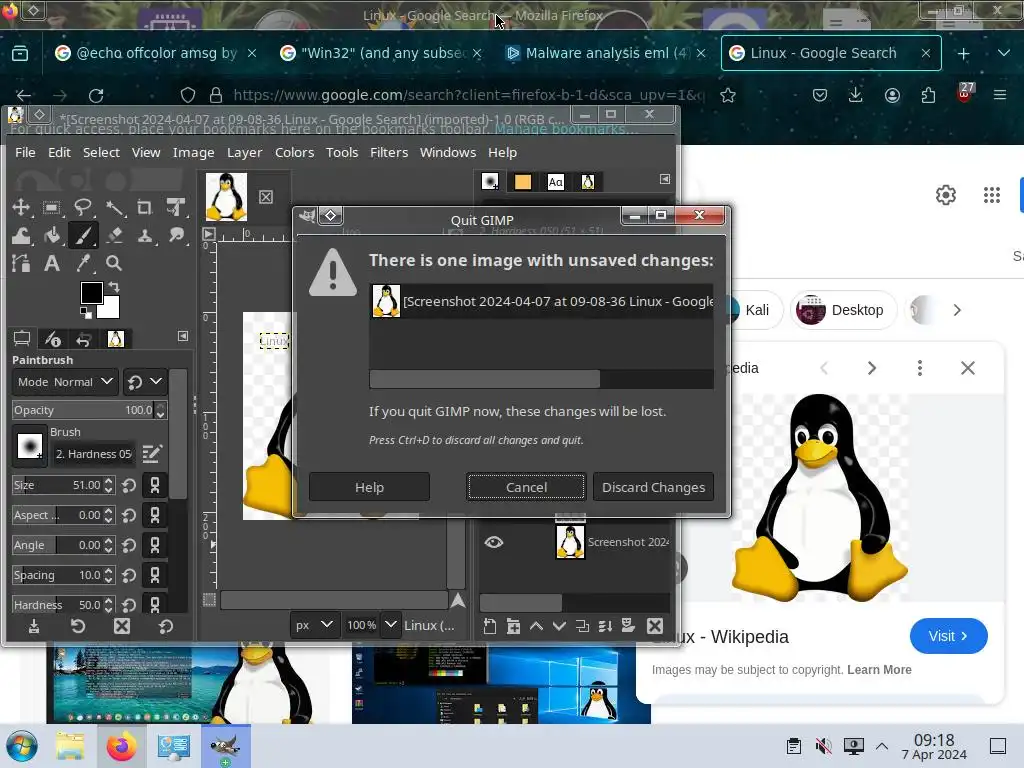Viewport: 1024px width, 768px height.
Task: Reset colors to default black and white
Action: click(x=85, y=313)
